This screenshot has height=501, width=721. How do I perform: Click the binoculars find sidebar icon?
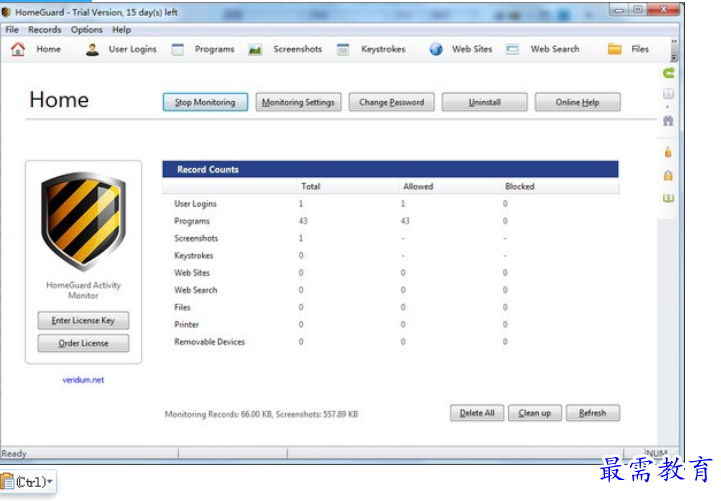click(x=668, y=121)
